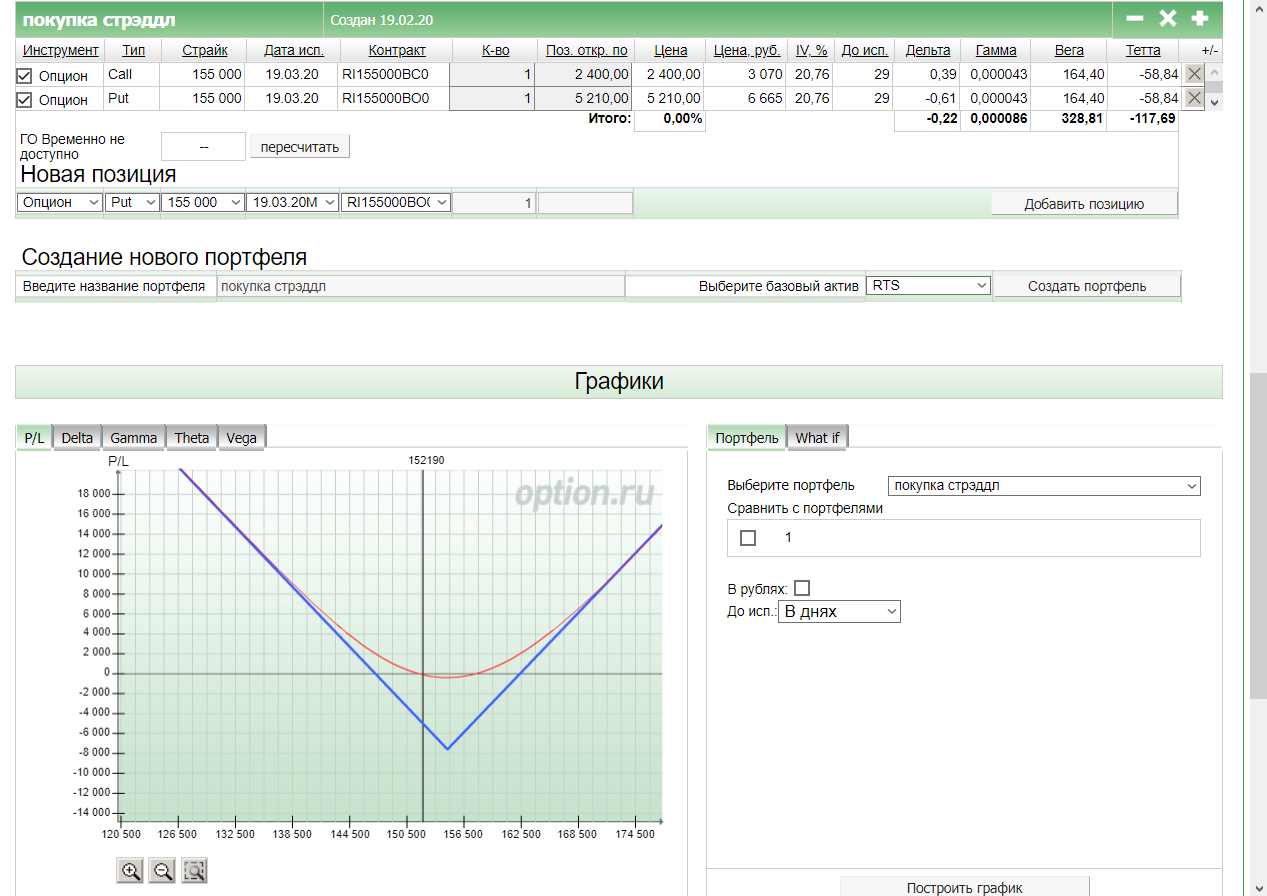
Task: Uncheck the Call option row checkbox
Action: [x=25, y=75]
